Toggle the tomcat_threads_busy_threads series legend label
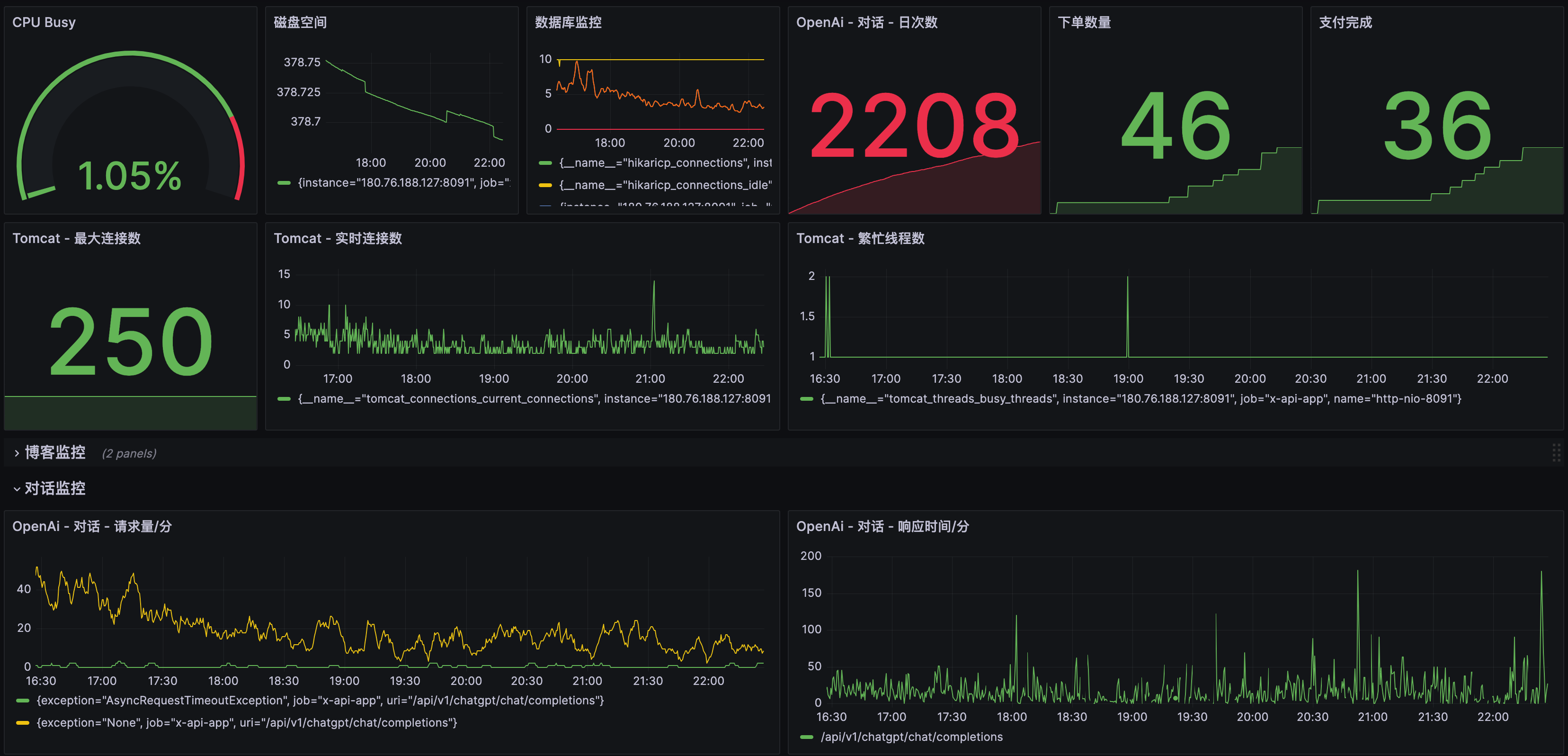Viewport: 1568px width, 756px height. point(1141,399)
